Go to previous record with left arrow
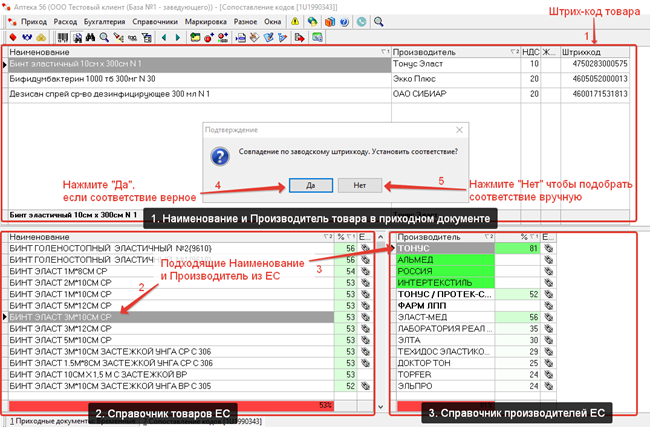 (164, 38)
